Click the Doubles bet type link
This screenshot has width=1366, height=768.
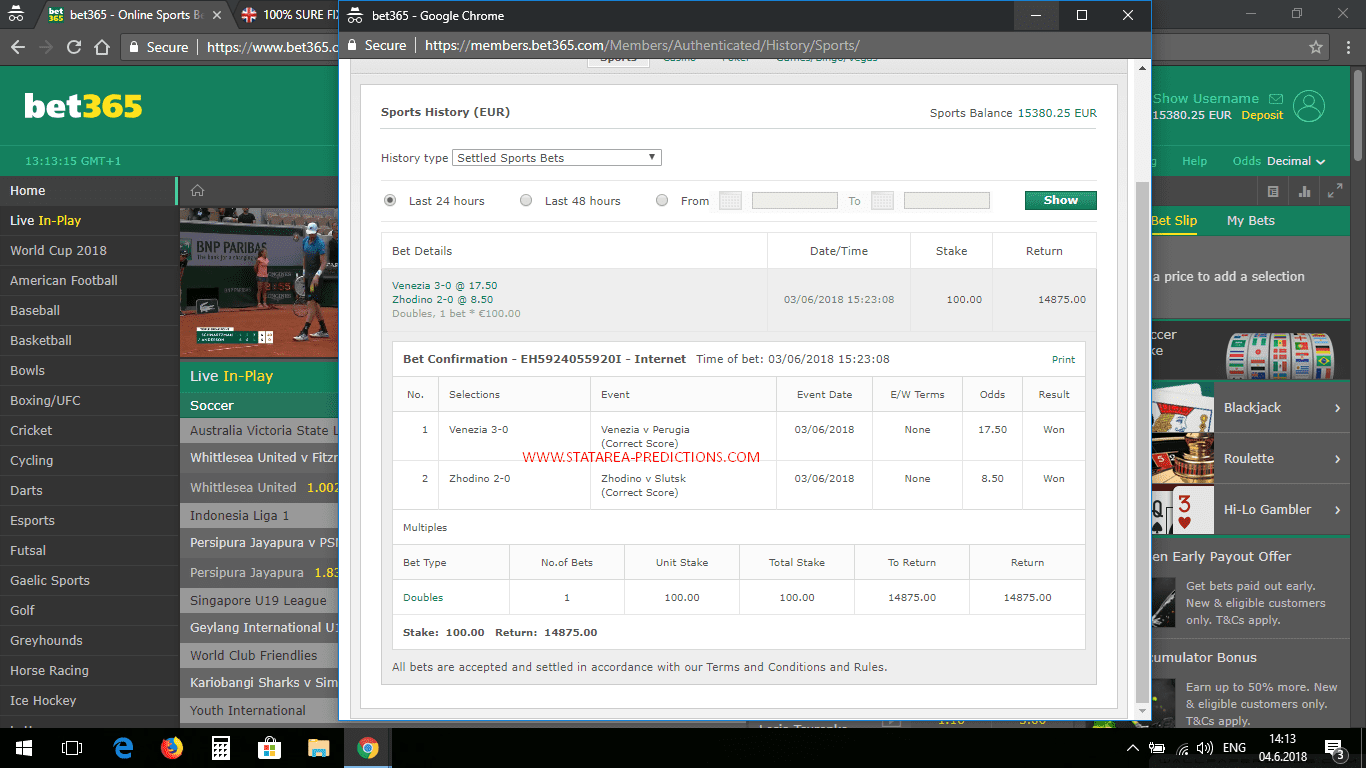point(423,597)
